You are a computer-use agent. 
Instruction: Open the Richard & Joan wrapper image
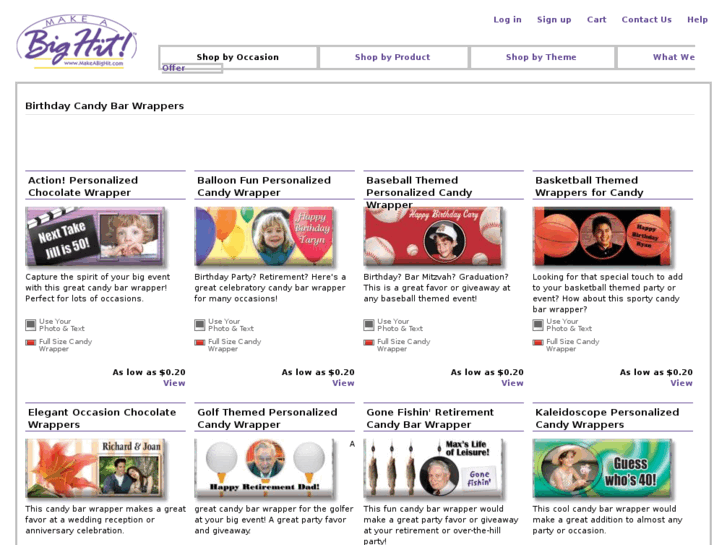pos(96,468)
